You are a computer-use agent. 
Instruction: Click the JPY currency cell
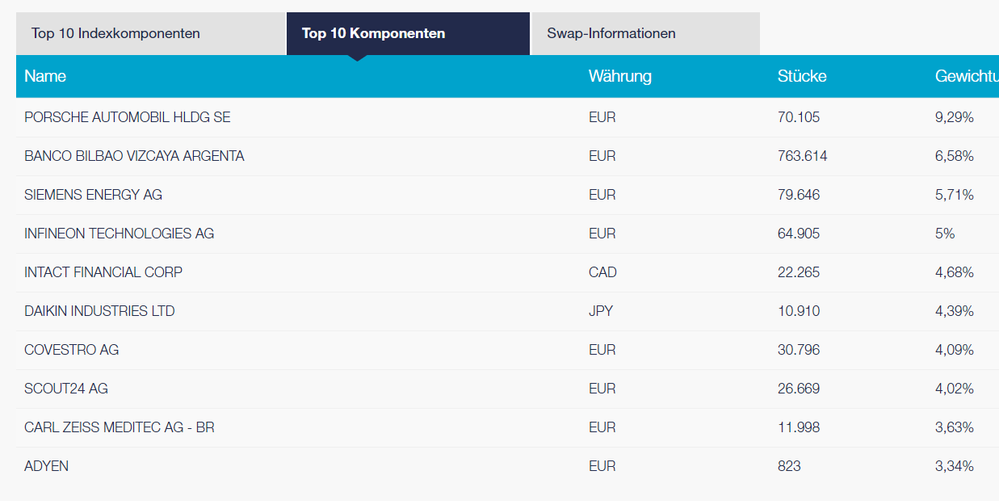pos(601,311)
